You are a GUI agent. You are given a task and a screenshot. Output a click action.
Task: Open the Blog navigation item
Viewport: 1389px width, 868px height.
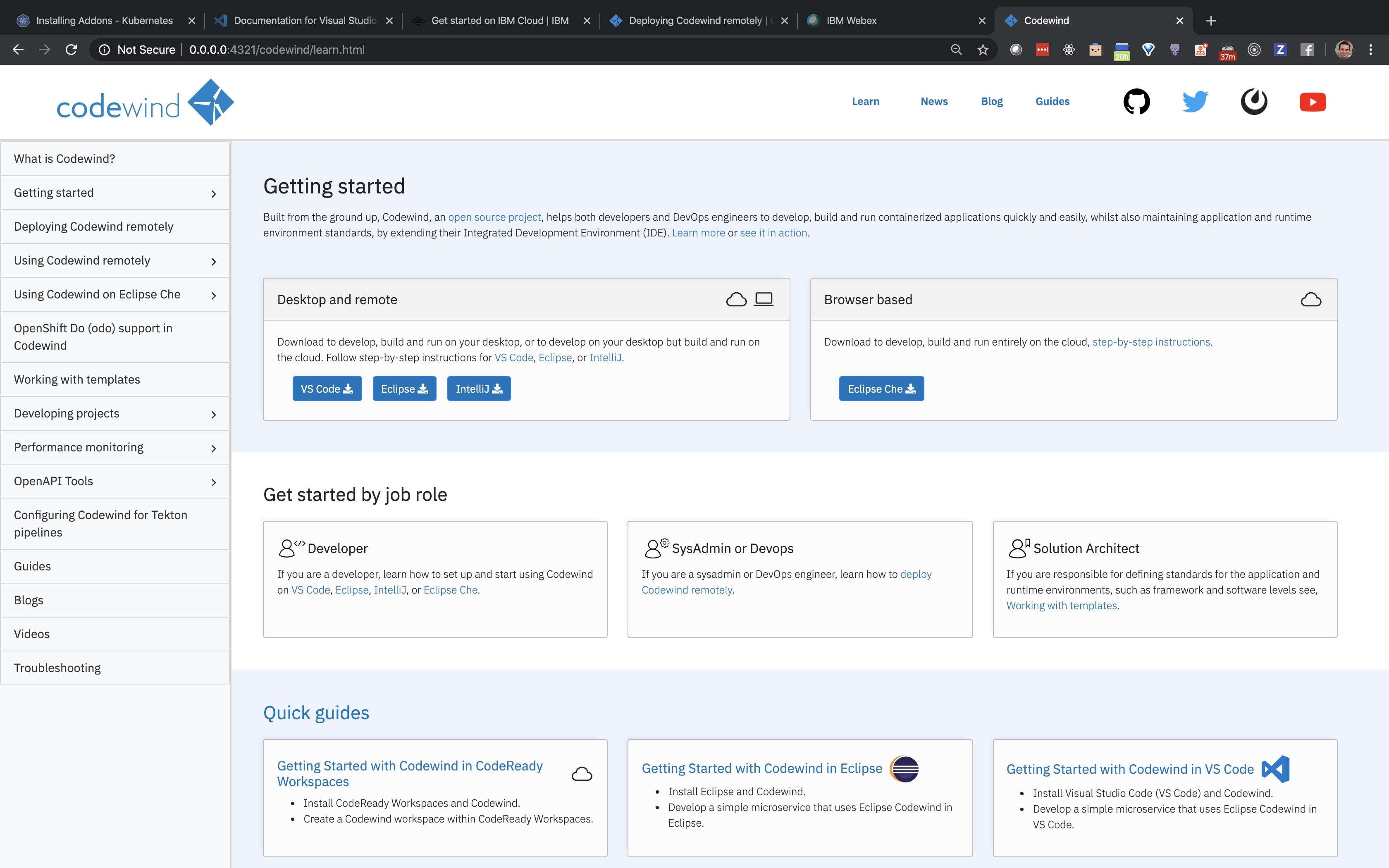coord(992,101)
